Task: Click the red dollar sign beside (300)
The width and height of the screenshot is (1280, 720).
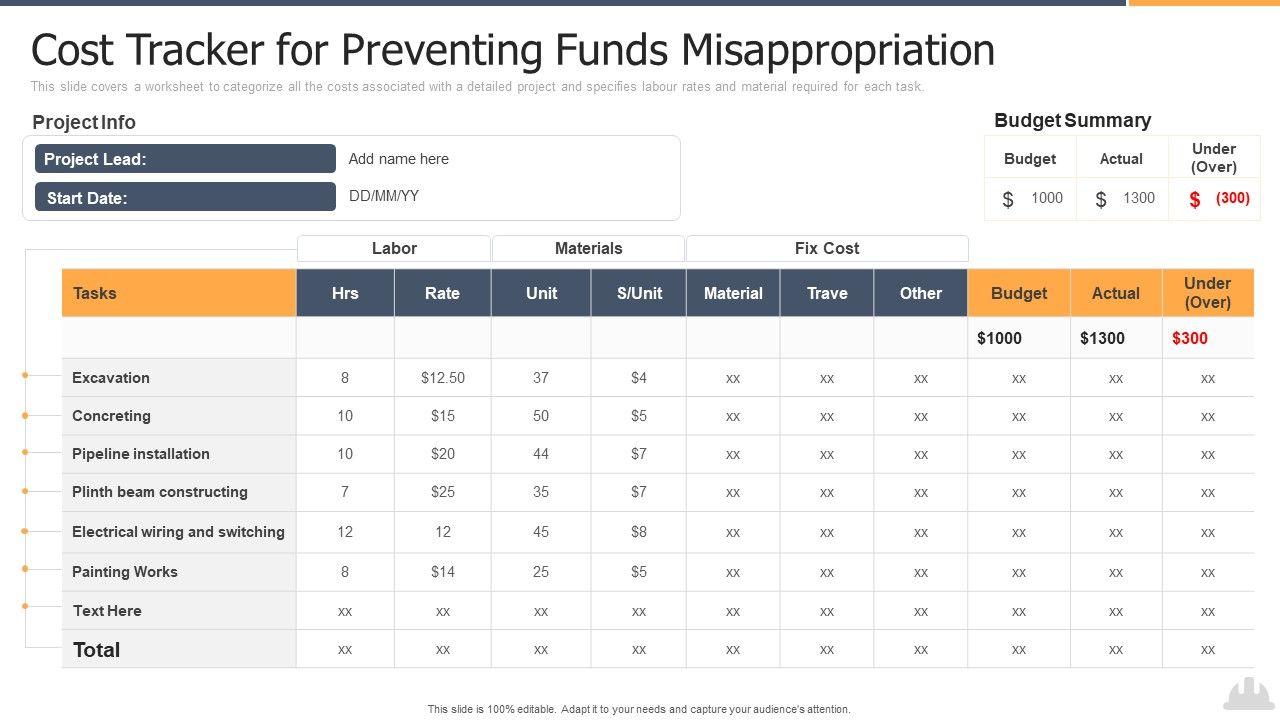Action: click(1195, 200)
